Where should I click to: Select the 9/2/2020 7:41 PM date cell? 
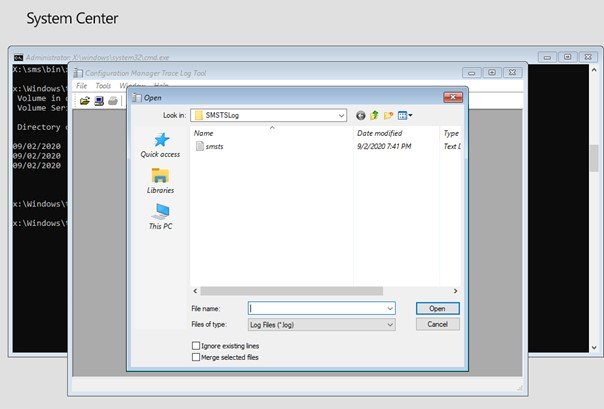[x=384, y=146]
